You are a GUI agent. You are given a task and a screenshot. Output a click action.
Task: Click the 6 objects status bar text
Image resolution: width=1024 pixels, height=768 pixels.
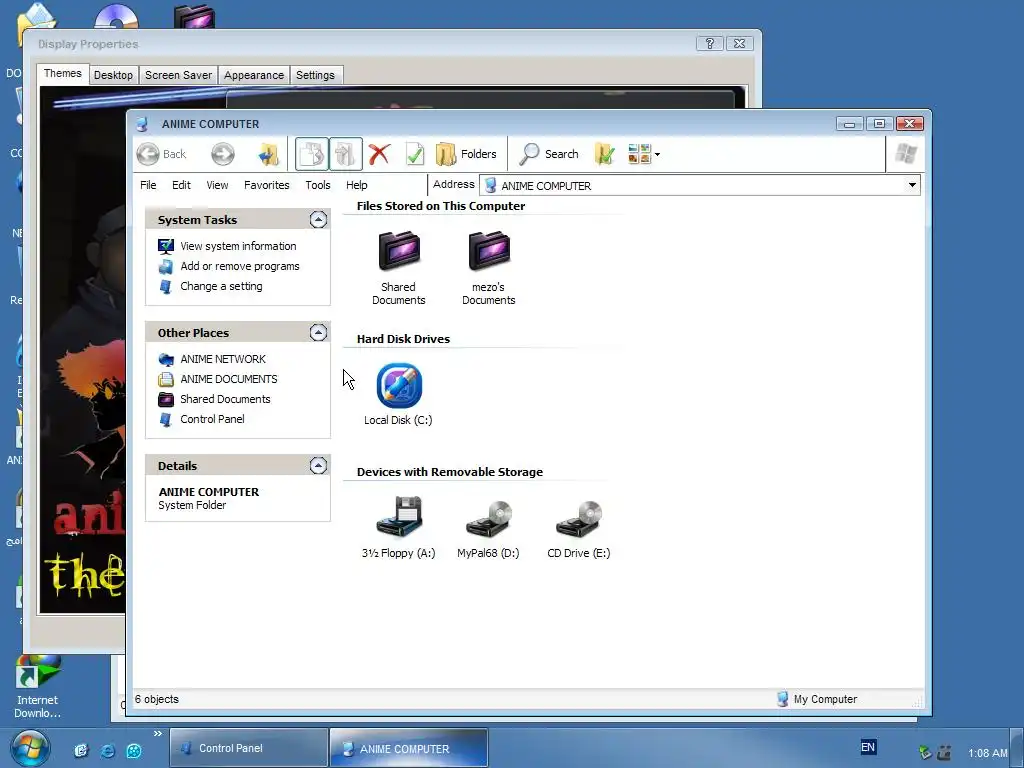157,699
